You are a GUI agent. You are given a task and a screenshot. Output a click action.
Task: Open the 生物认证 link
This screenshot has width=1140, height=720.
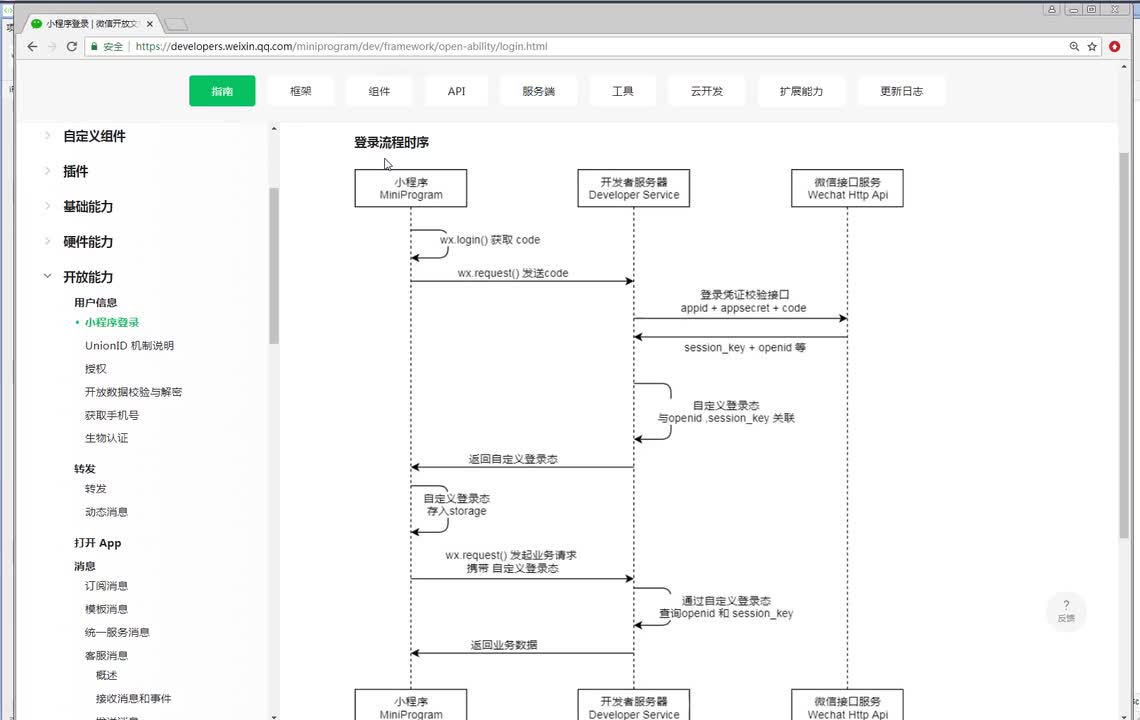tap(106, 438)
